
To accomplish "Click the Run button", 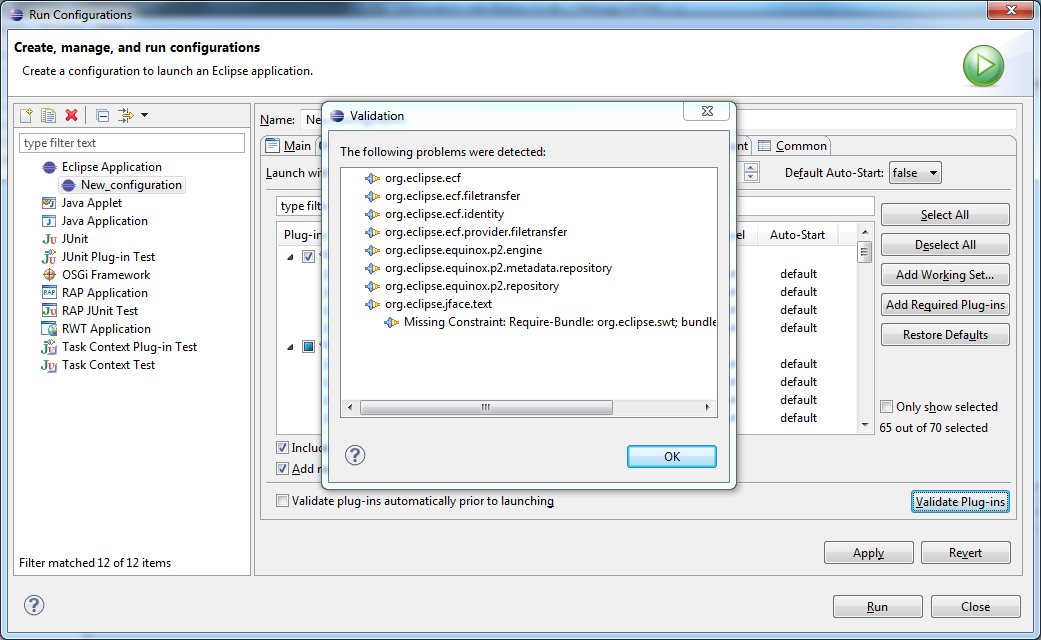I will [877, 607].
